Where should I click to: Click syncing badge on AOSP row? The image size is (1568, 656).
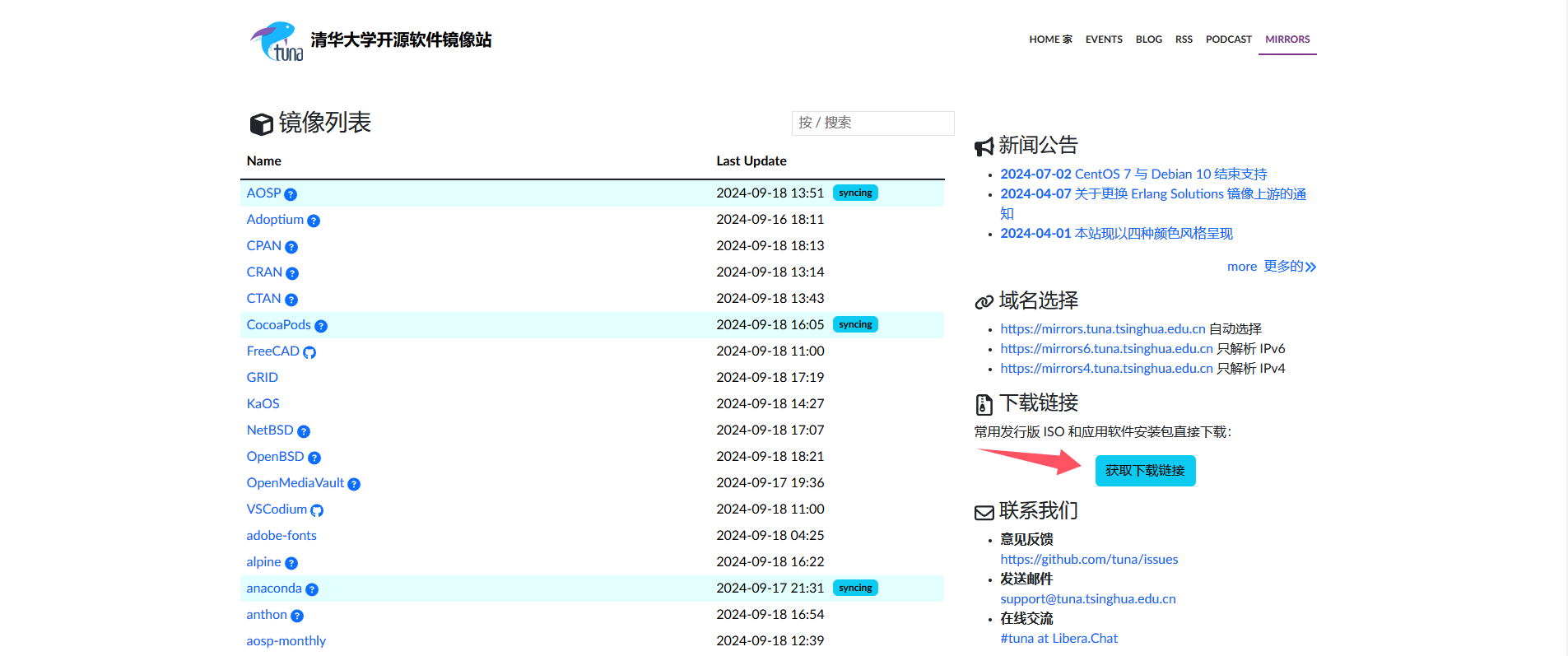855,193
